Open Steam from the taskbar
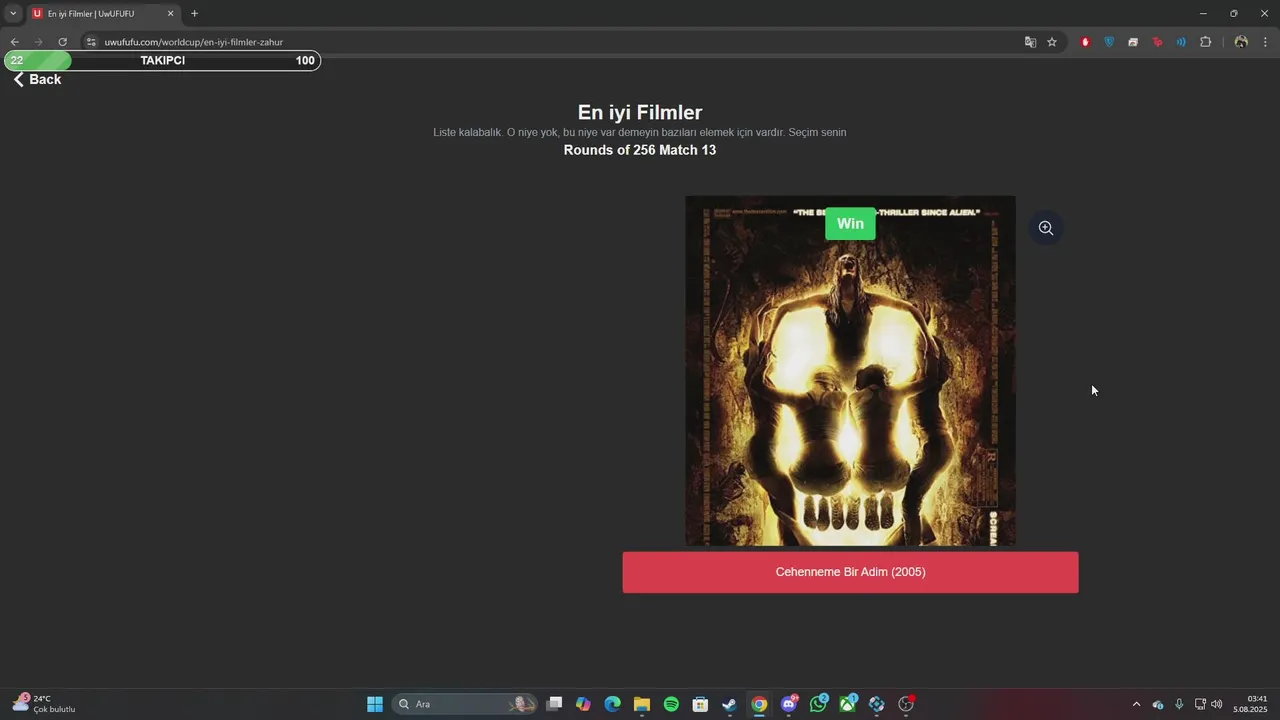The height and width of the screenshot is (720, 1280). point(730,704)
